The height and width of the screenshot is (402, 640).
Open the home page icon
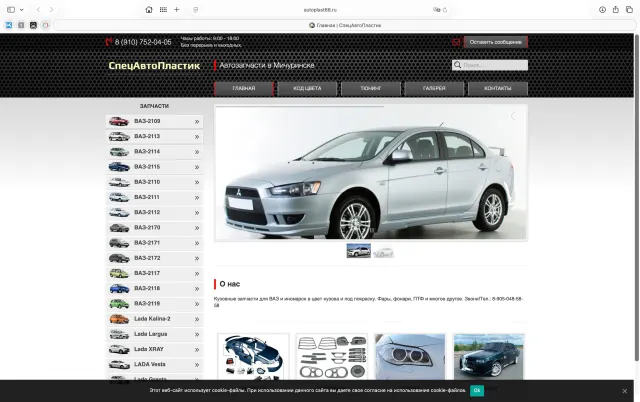click(x=149, y=9)
